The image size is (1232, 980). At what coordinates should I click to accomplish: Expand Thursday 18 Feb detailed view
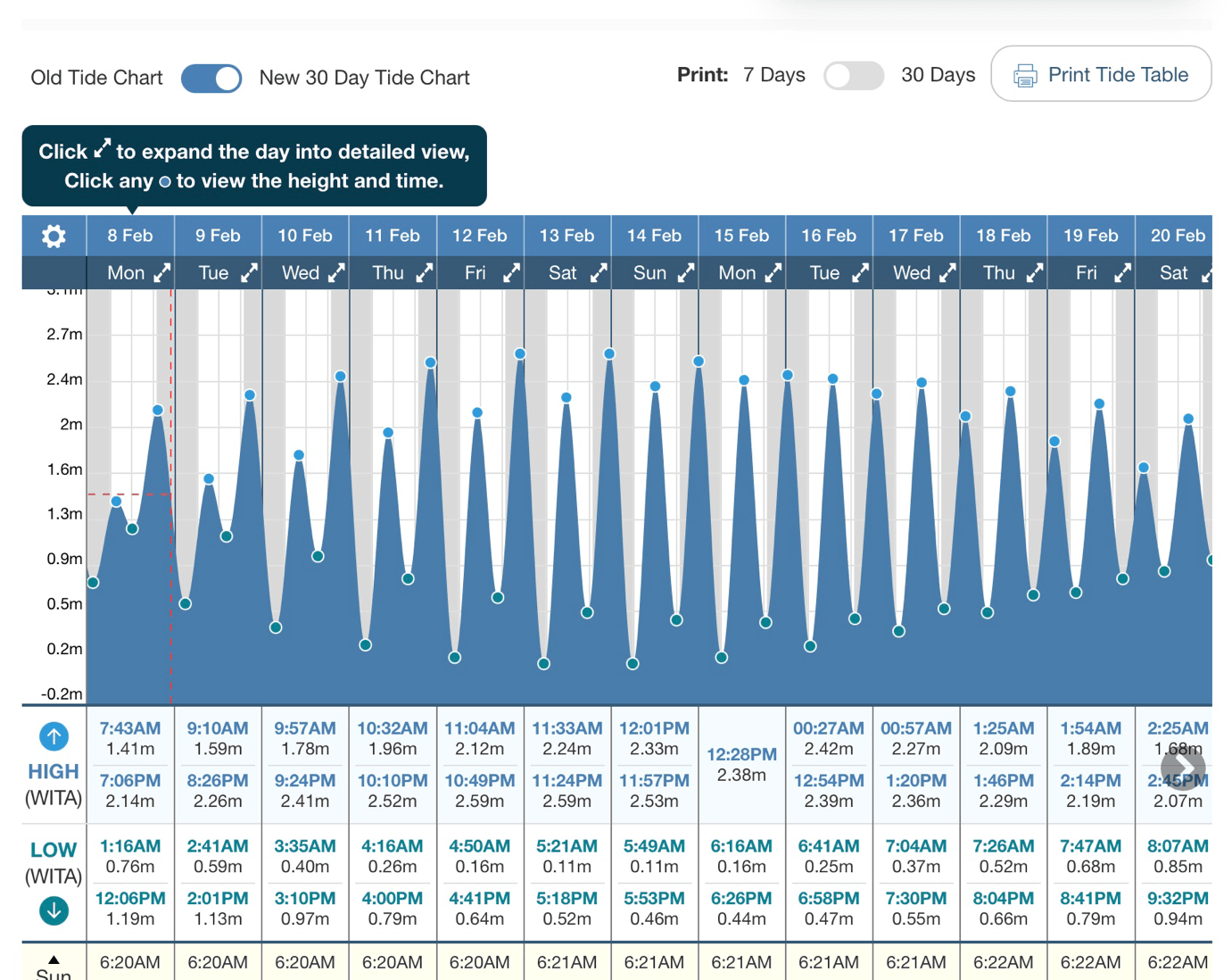(x=1035, y=273)
